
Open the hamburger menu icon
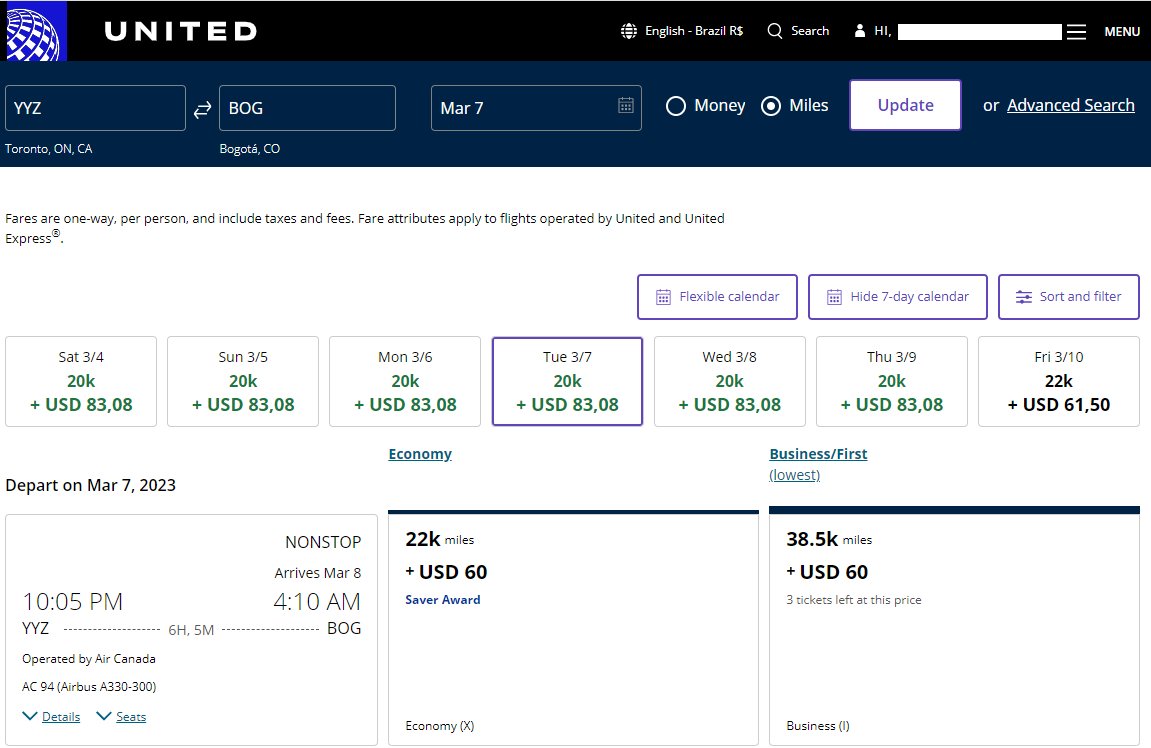coord(1076,32)
